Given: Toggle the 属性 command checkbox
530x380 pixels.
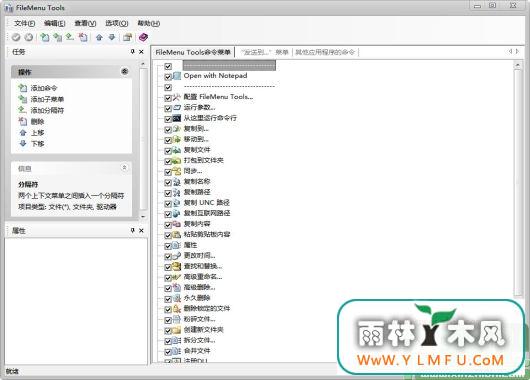Looking at the screenshot, I should [168, 246].
